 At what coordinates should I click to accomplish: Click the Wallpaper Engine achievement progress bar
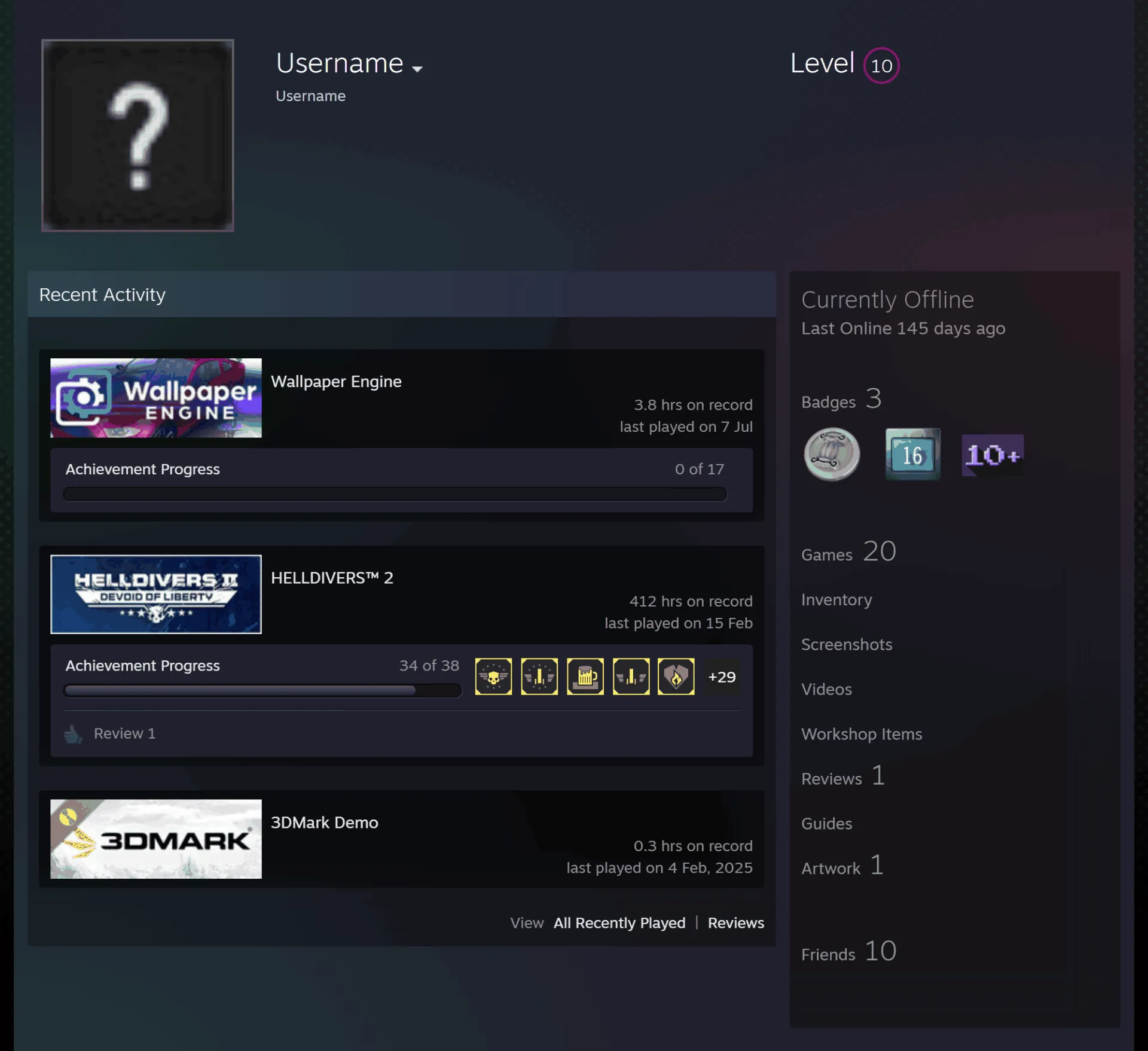tap(395, 494)
